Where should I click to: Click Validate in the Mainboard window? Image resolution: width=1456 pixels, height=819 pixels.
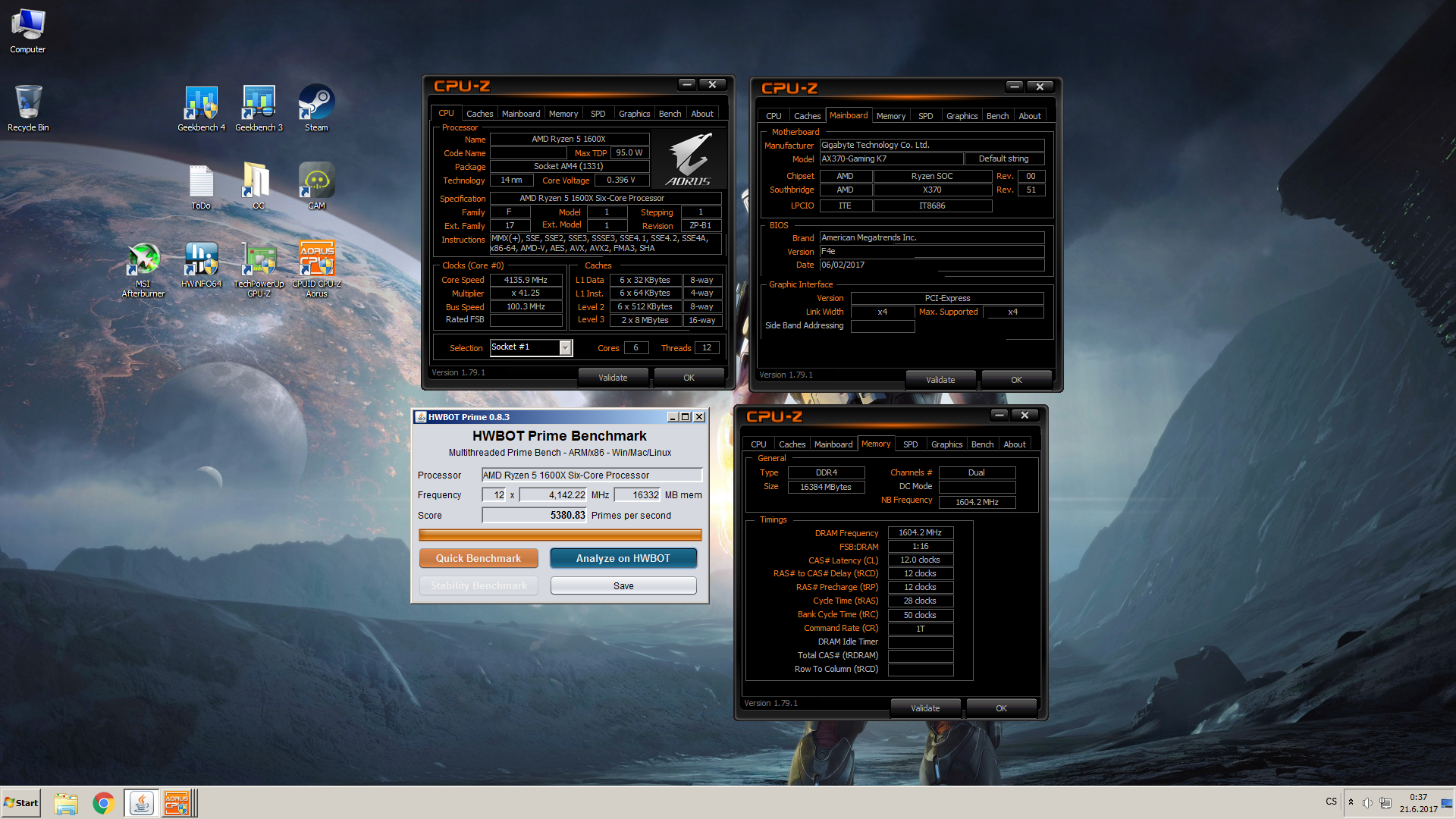(x=940, y=380)
